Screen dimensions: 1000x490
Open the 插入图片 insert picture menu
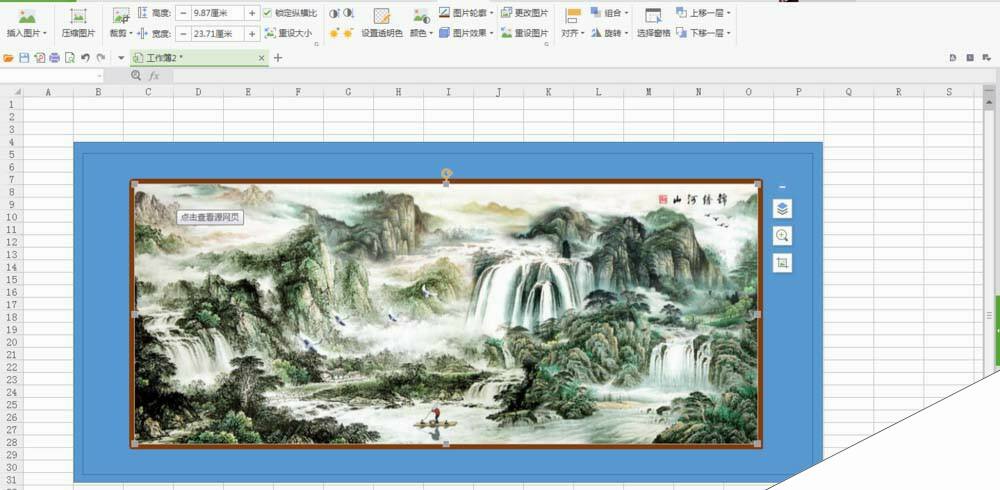tap(26, 24)
